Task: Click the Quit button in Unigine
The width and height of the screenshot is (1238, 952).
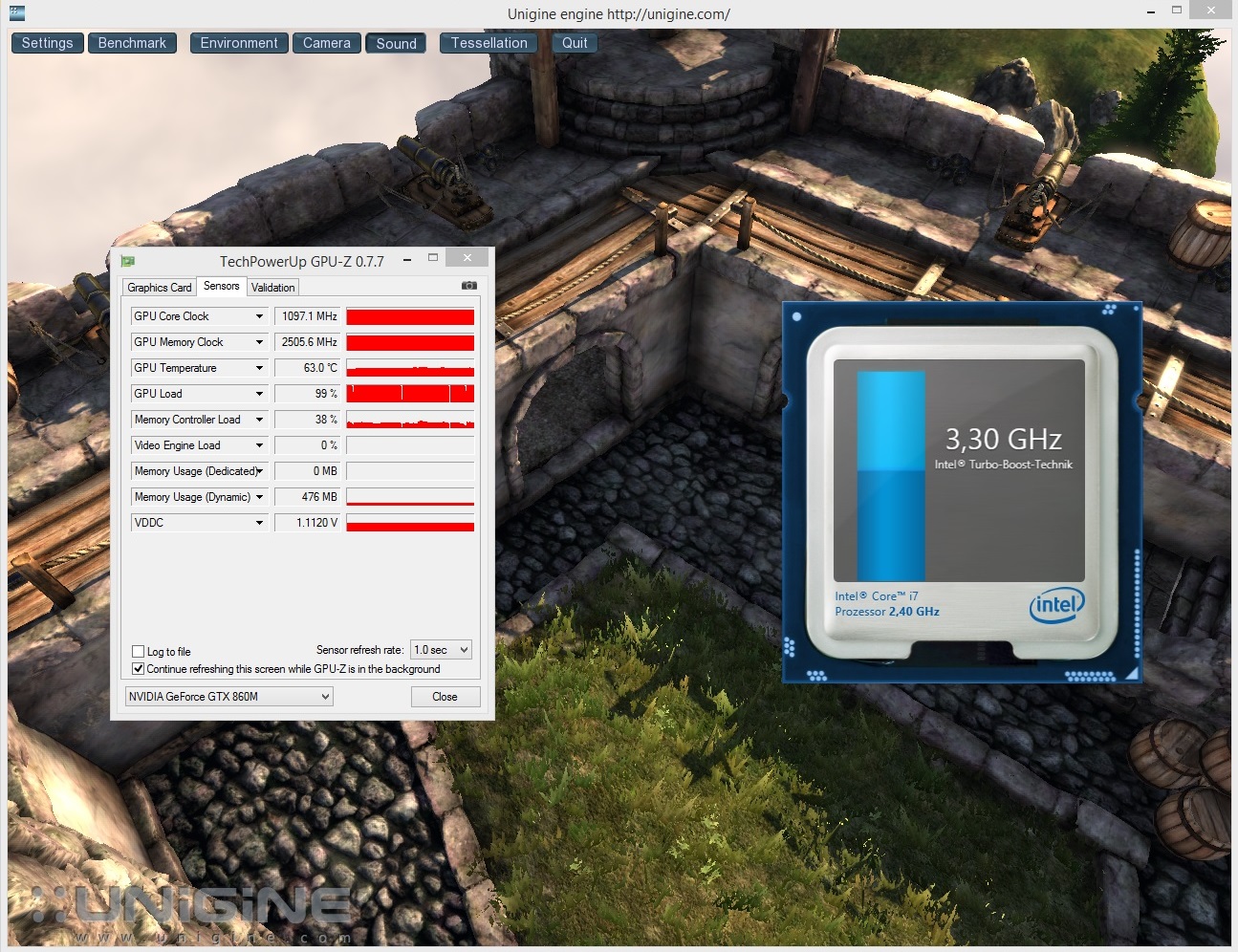Action: (575, 43)
